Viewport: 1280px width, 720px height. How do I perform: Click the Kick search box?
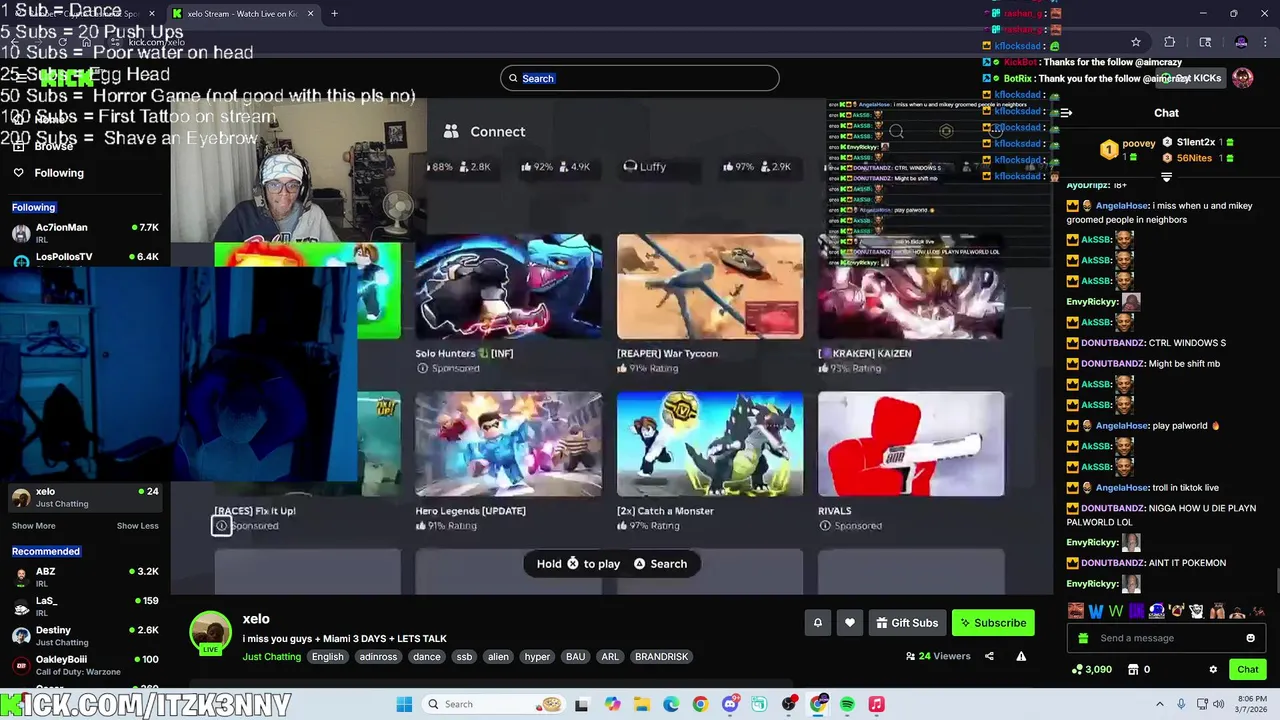point(639,78)
